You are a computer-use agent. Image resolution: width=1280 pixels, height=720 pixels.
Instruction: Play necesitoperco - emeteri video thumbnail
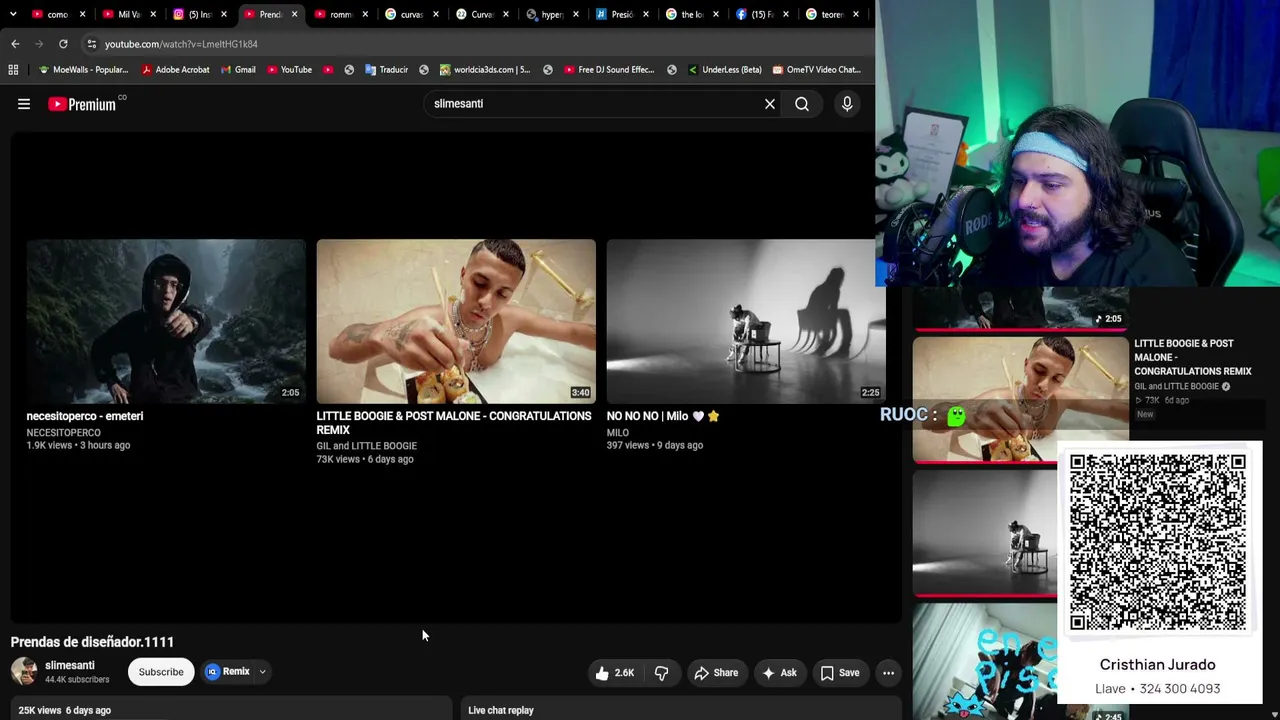click(166, 321)
